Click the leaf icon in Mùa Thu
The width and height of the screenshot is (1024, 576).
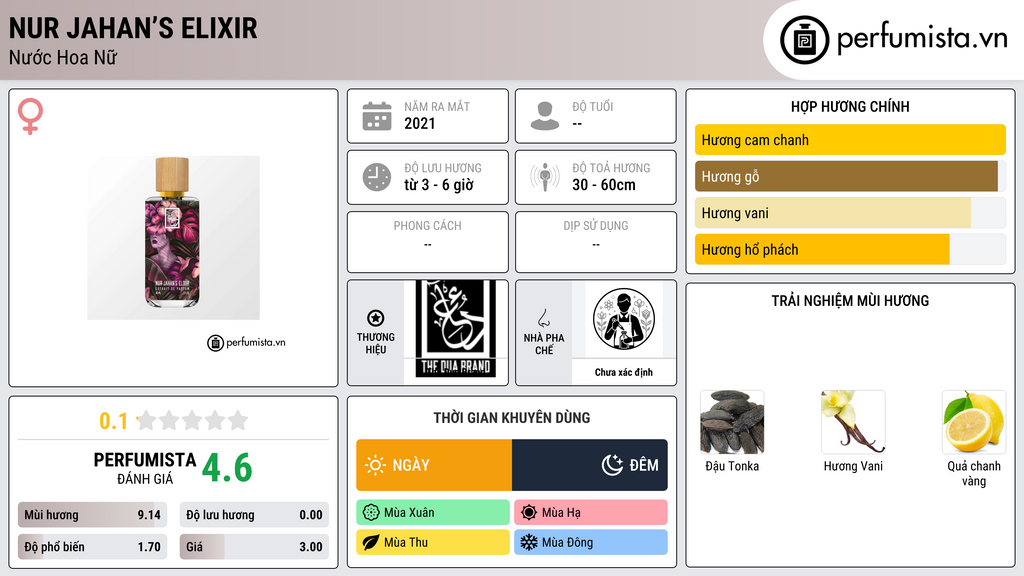(x=371, y=542)
